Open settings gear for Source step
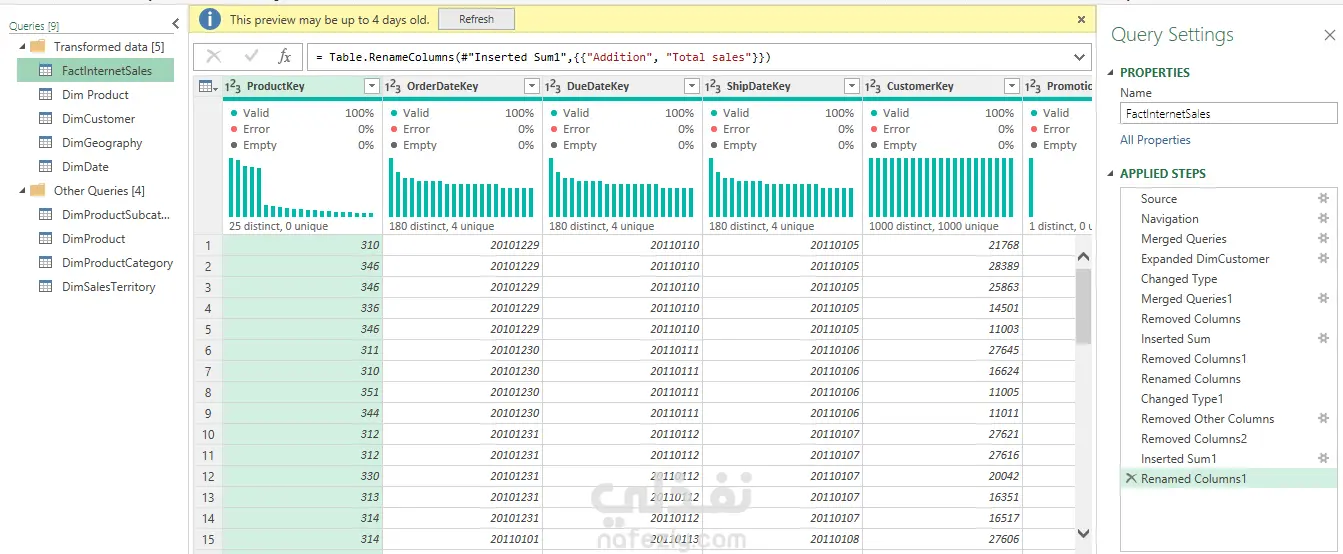1343x554 pixels. pyautogui.click(x=1324, y=199)
